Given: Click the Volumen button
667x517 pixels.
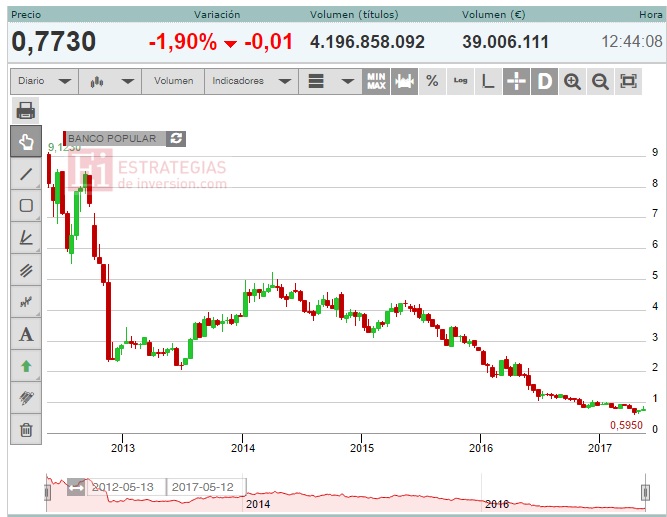Looking at the screenshot, I should point(173,81).
